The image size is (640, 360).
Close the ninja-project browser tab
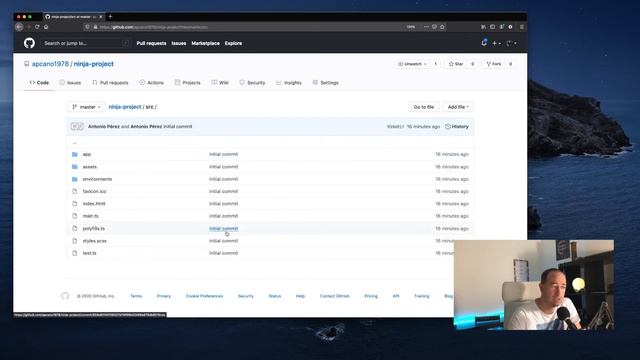coord(101,17)
